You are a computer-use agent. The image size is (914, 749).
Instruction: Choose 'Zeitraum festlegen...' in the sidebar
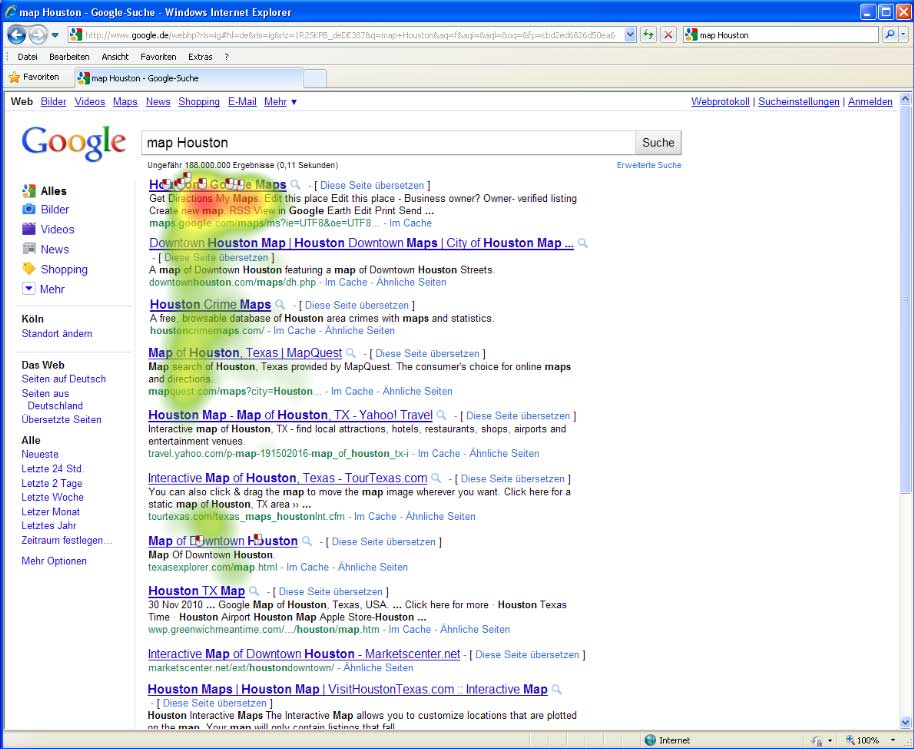click(66, 540)
